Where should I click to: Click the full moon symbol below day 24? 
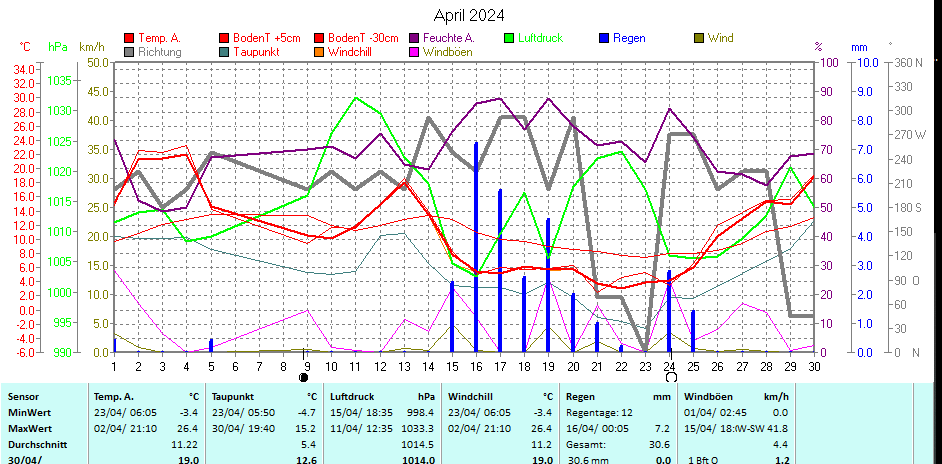[672, 377]
